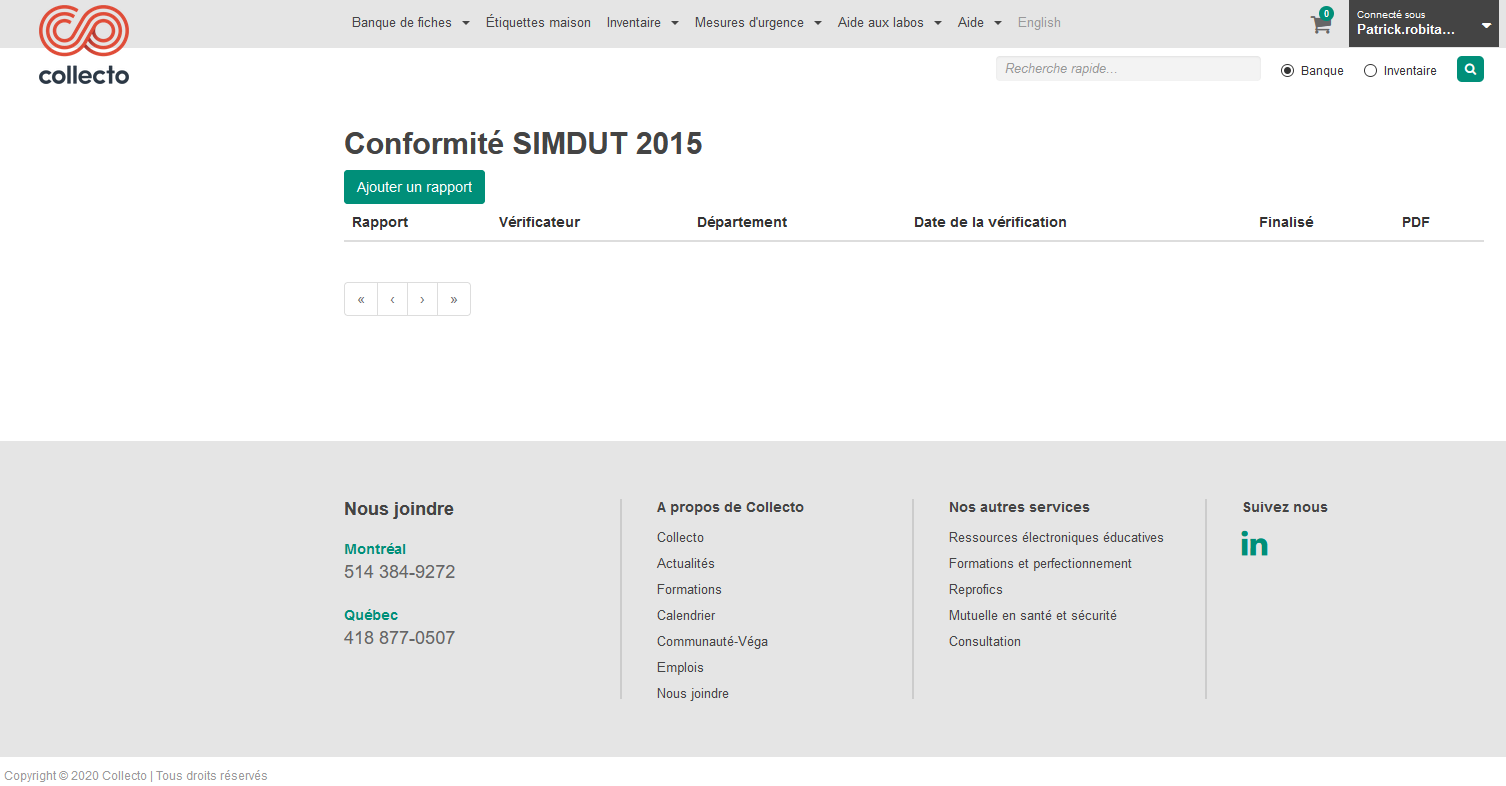Open the shopping cart icon
The image size is (1506, 786).
[x=1321, y=25]
